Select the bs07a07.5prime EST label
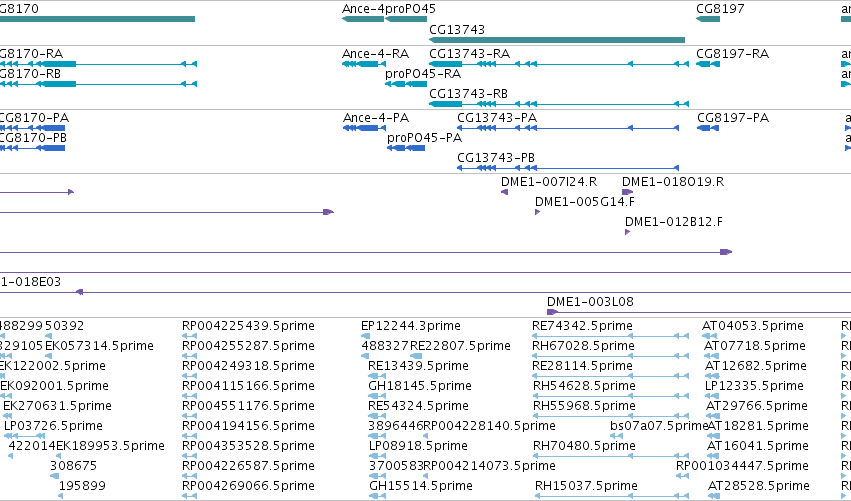 pos(659,426)
